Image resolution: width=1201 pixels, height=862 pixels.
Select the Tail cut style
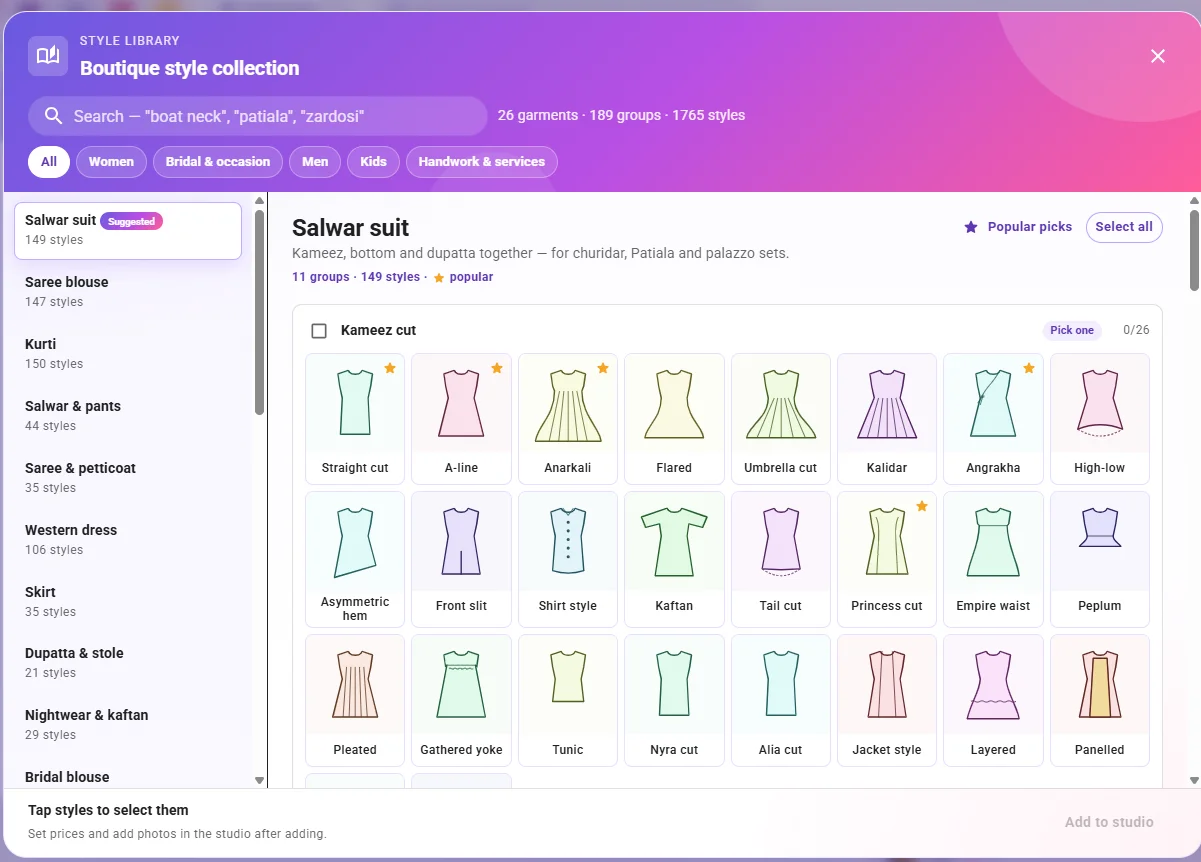tap(780, 559)
